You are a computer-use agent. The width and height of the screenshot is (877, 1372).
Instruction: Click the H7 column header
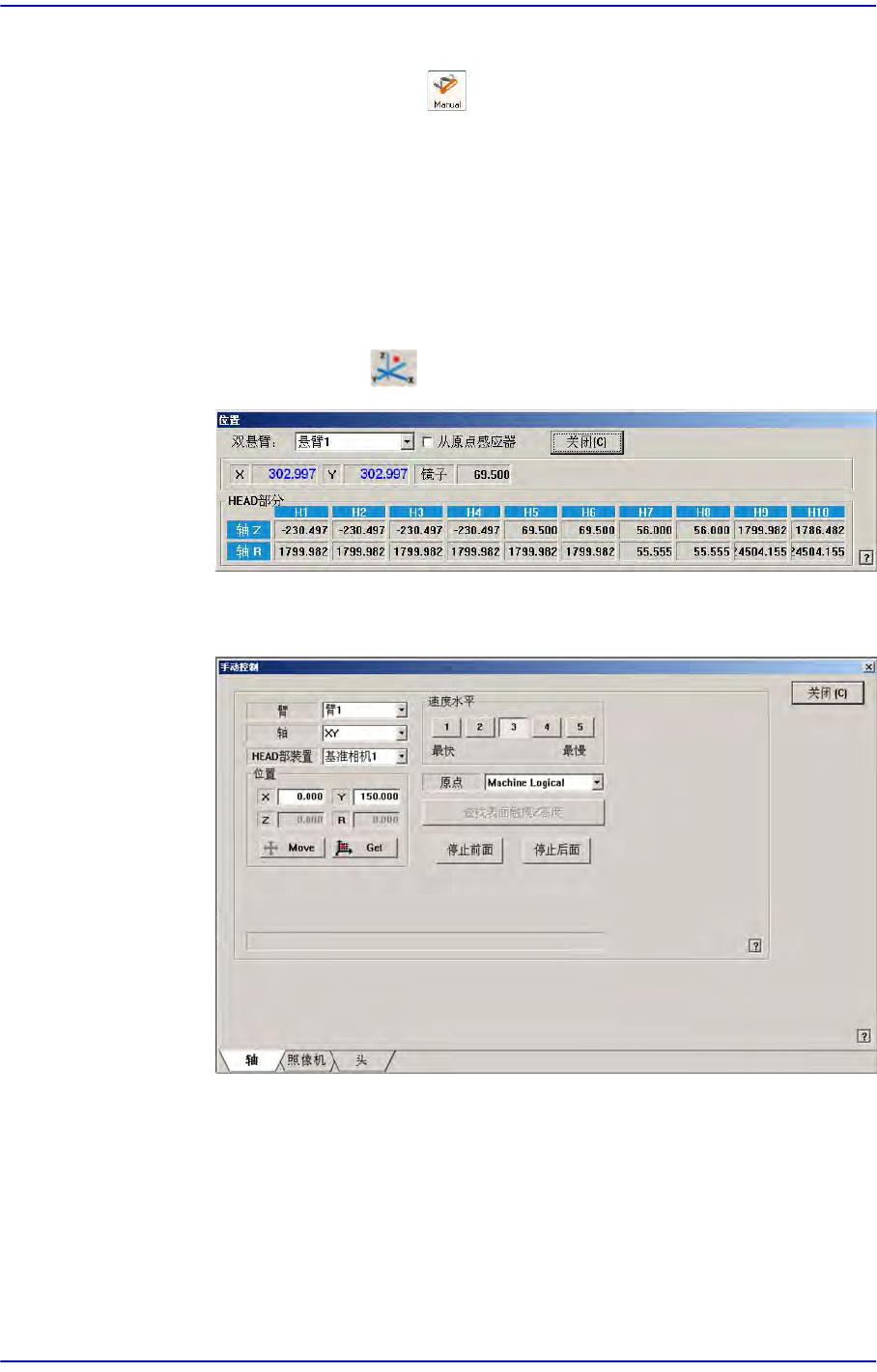point(646,512)
